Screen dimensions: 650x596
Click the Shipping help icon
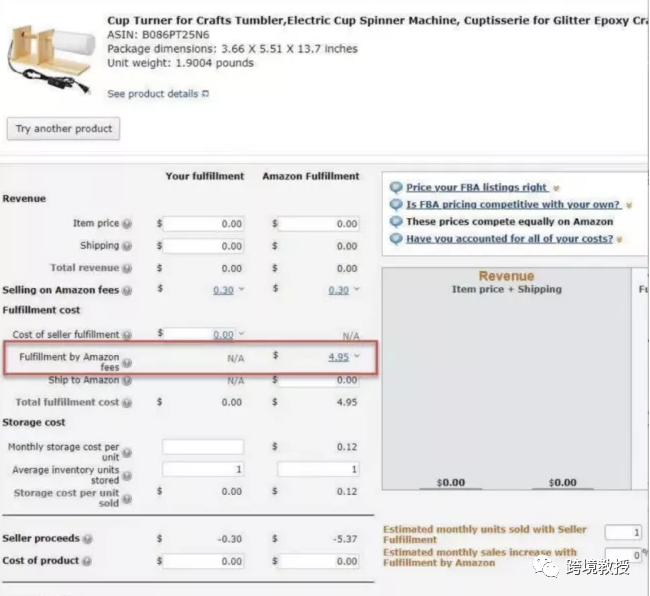coord(127,246)
